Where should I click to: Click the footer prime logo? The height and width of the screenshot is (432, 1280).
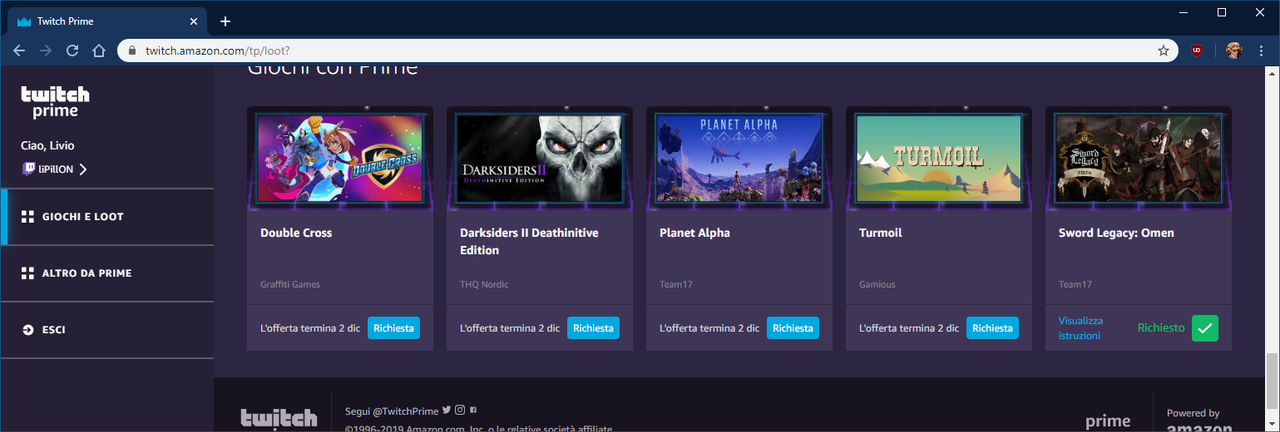point(1108,421)
